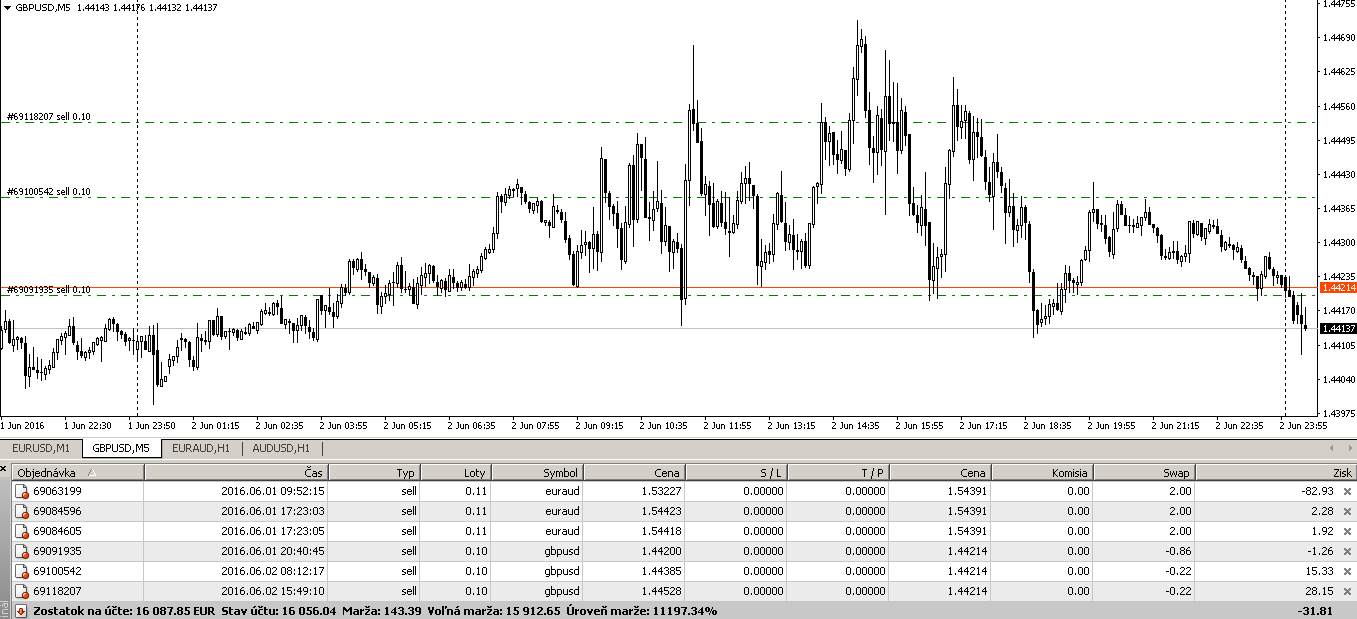Click the order icon for ticket 69091935

point(21,551)
